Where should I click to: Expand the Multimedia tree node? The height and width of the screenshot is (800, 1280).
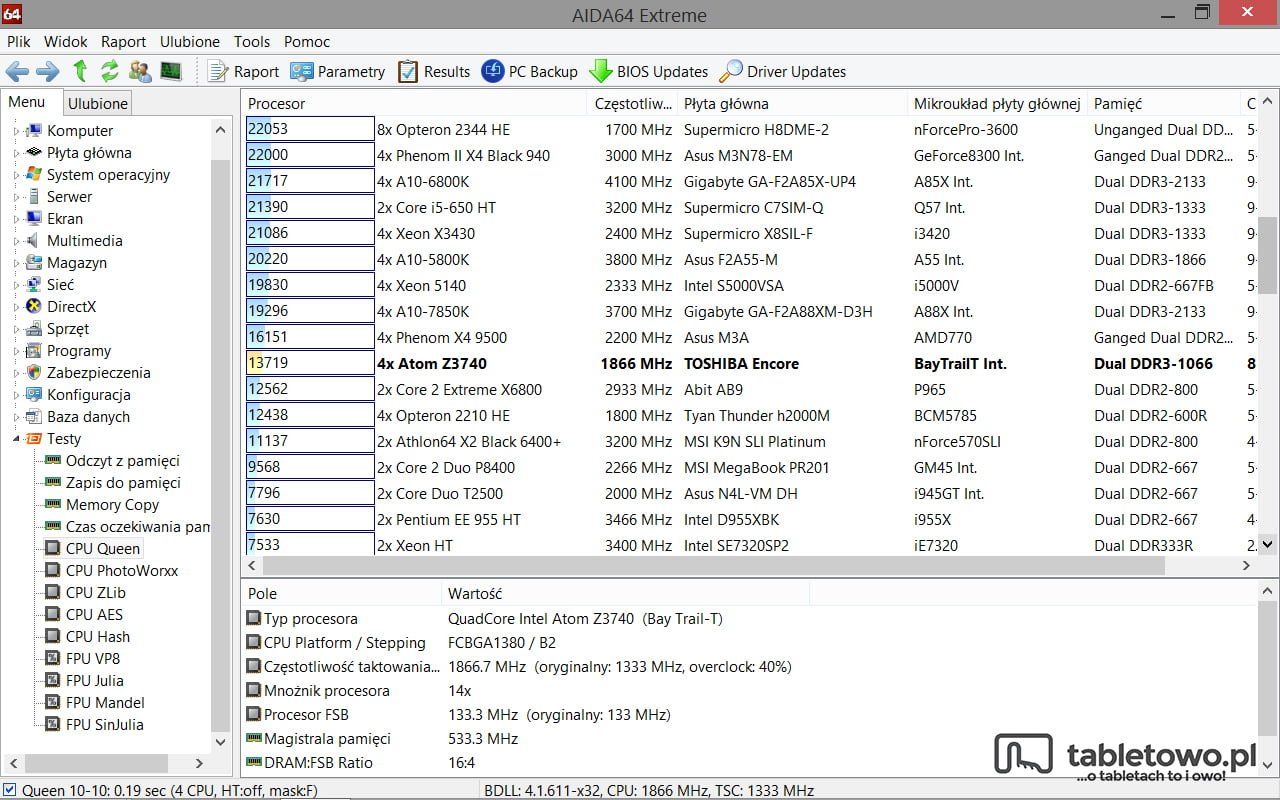[x=16, y=241]
